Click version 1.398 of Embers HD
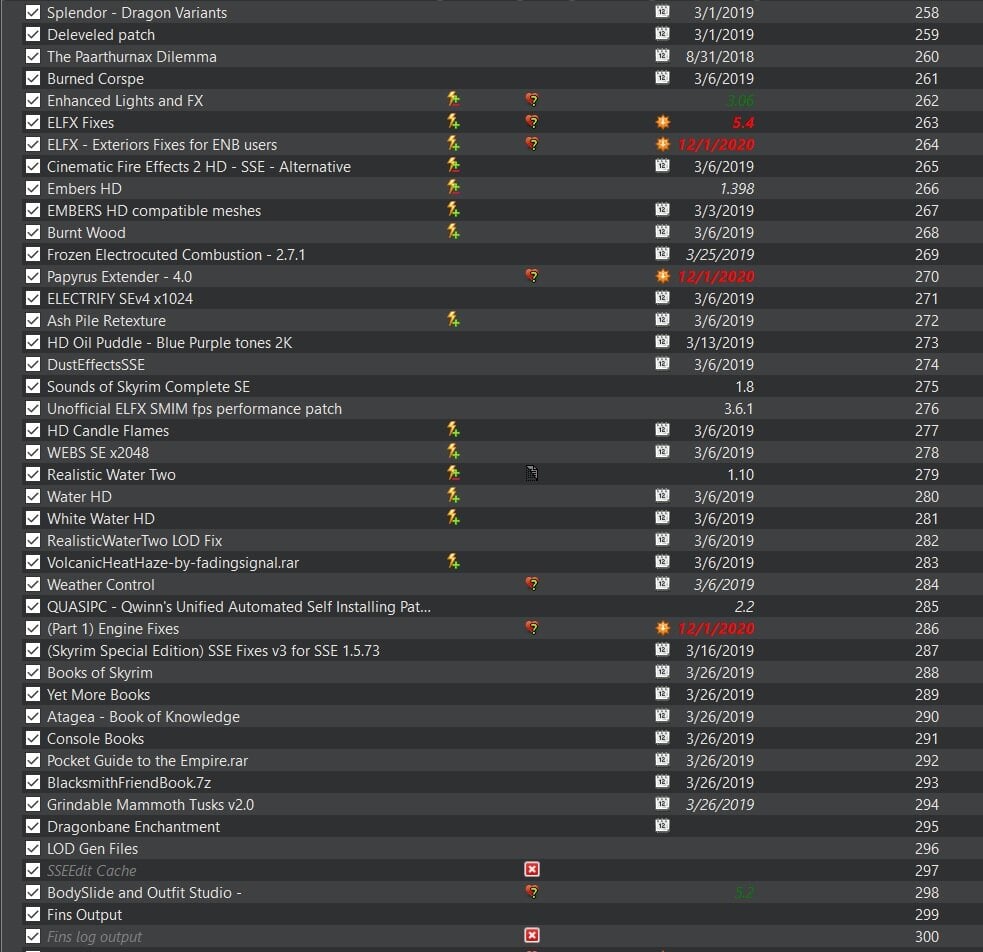 [737, 188]
